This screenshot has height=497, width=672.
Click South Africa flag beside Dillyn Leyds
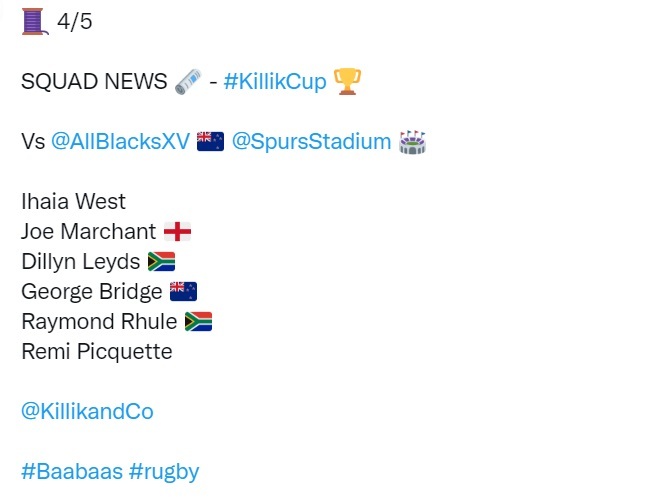coord(161,262)
